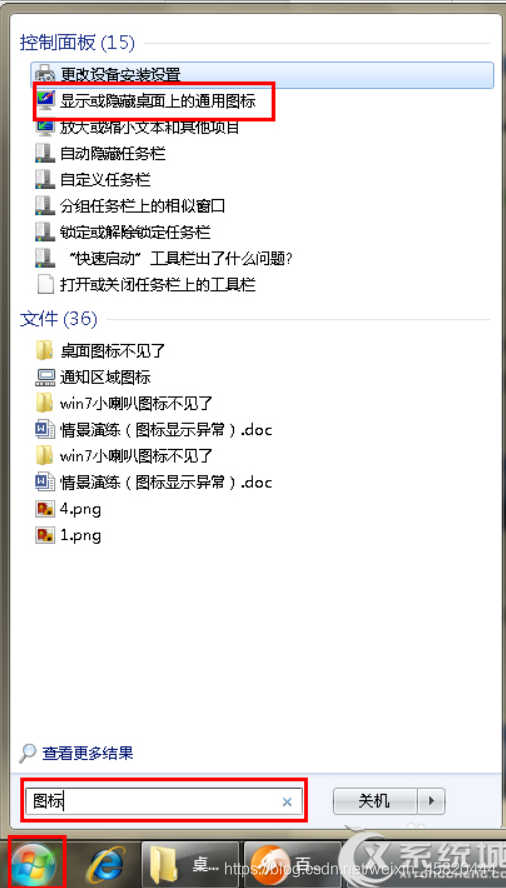This screenshot has width=506, height=888.
Task: Clear search text with the X icon
Action: click(x=287, y=801)
